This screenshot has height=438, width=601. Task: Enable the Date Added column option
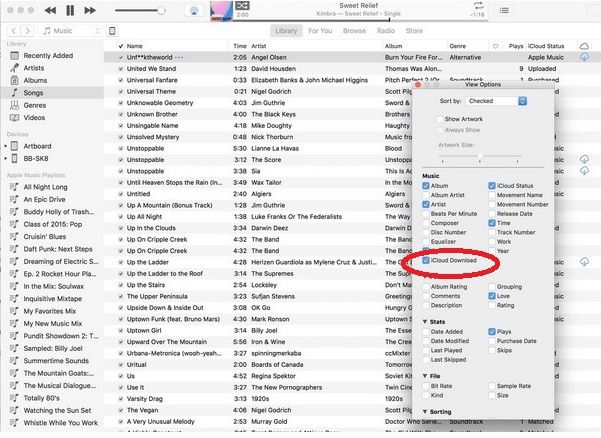tap(426, 331)
